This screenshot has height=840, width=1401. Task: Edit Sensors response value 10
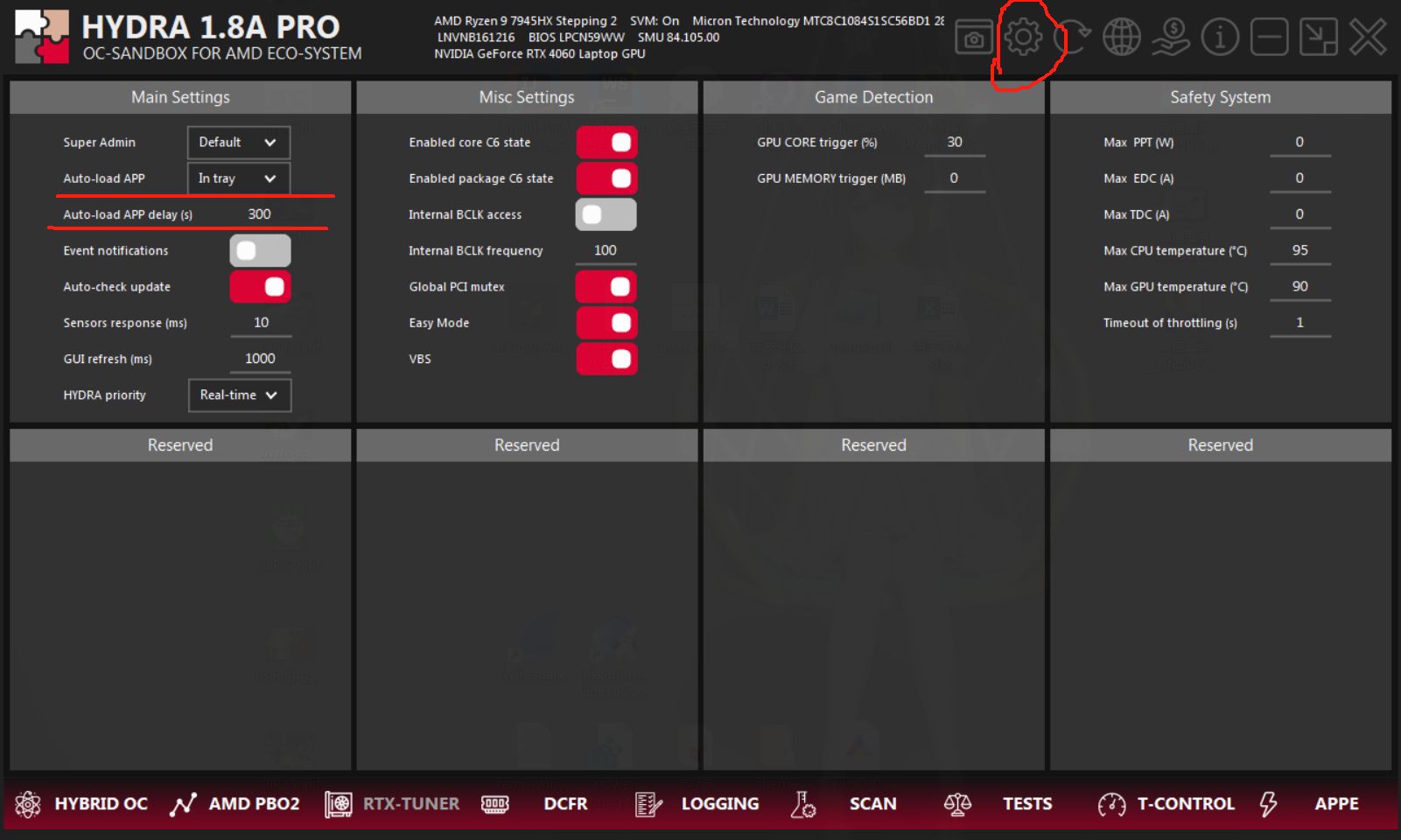click(261, 323)
